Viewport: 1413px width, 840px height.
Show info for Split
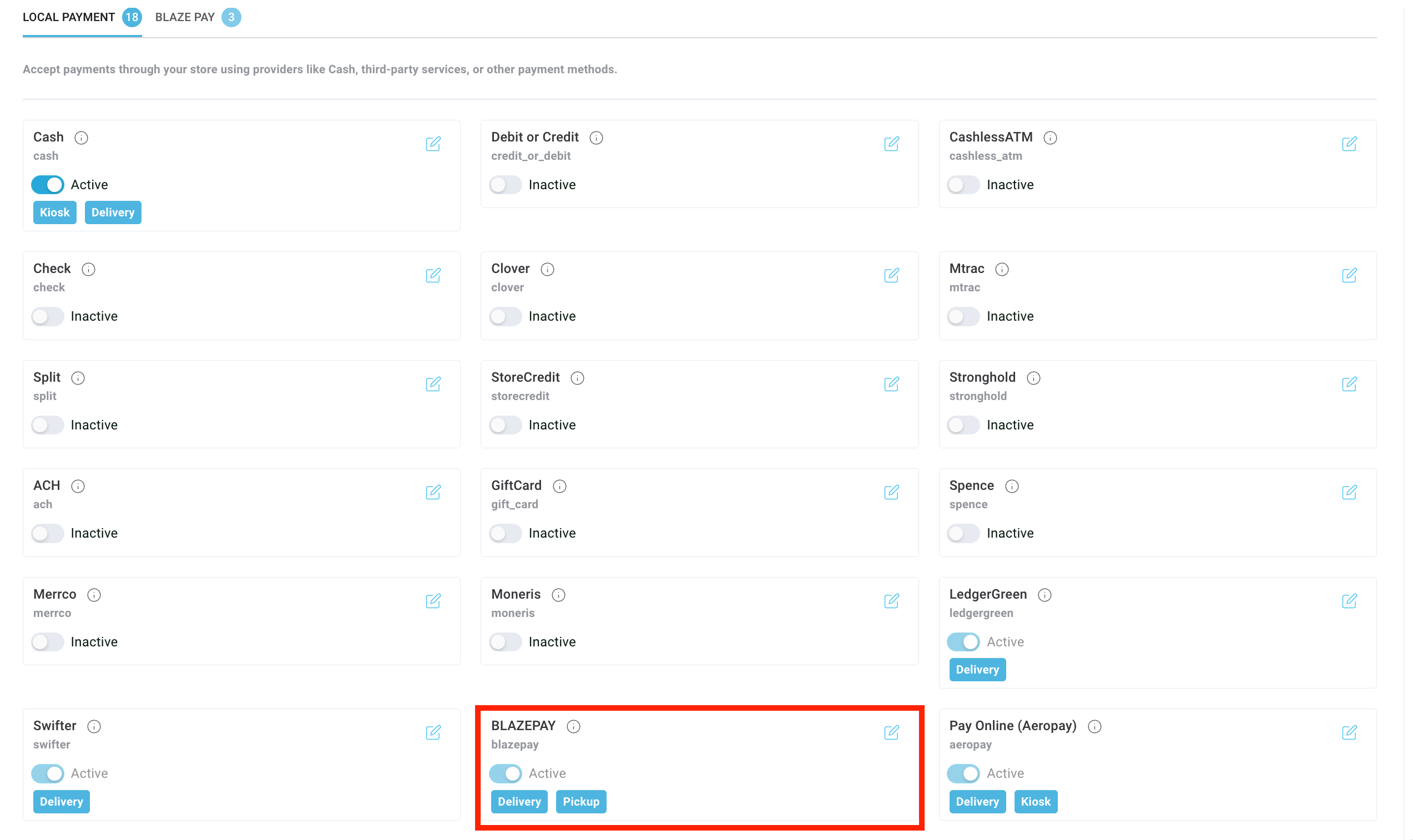[x=78, y=377]
